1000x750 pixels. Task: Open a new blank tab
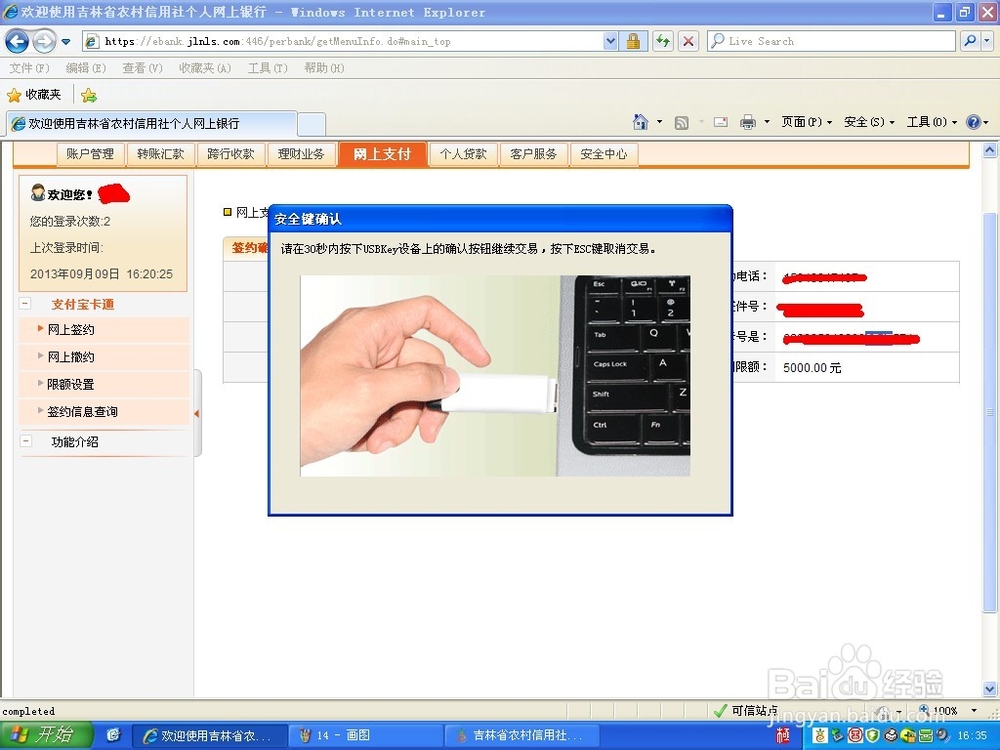(312, 124)
